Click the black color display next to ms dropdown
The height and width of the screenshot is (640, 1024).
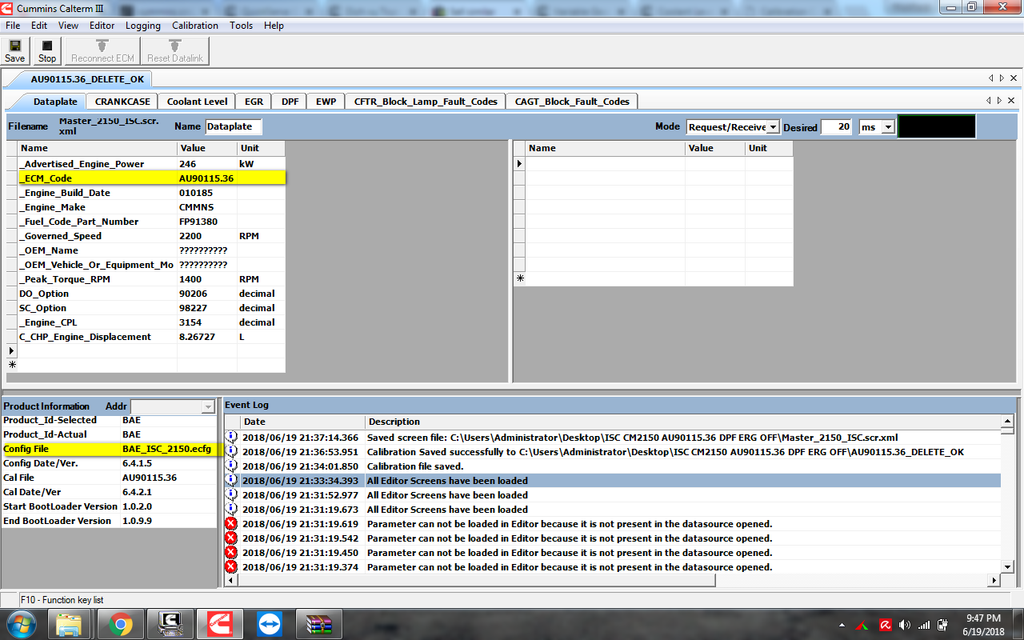point(937,126)
